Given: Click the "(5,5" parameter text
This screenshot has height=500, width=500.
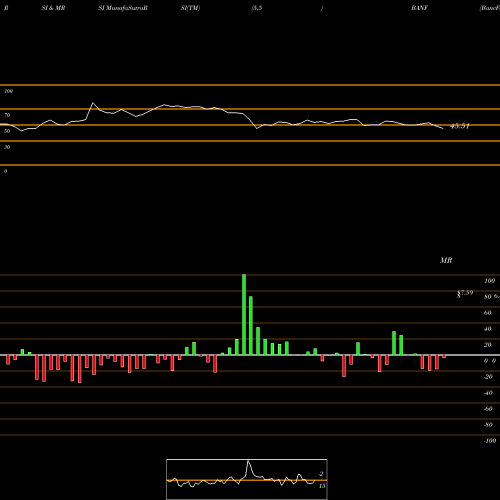Looking at the screenshot, I should [x=257, y=8].
